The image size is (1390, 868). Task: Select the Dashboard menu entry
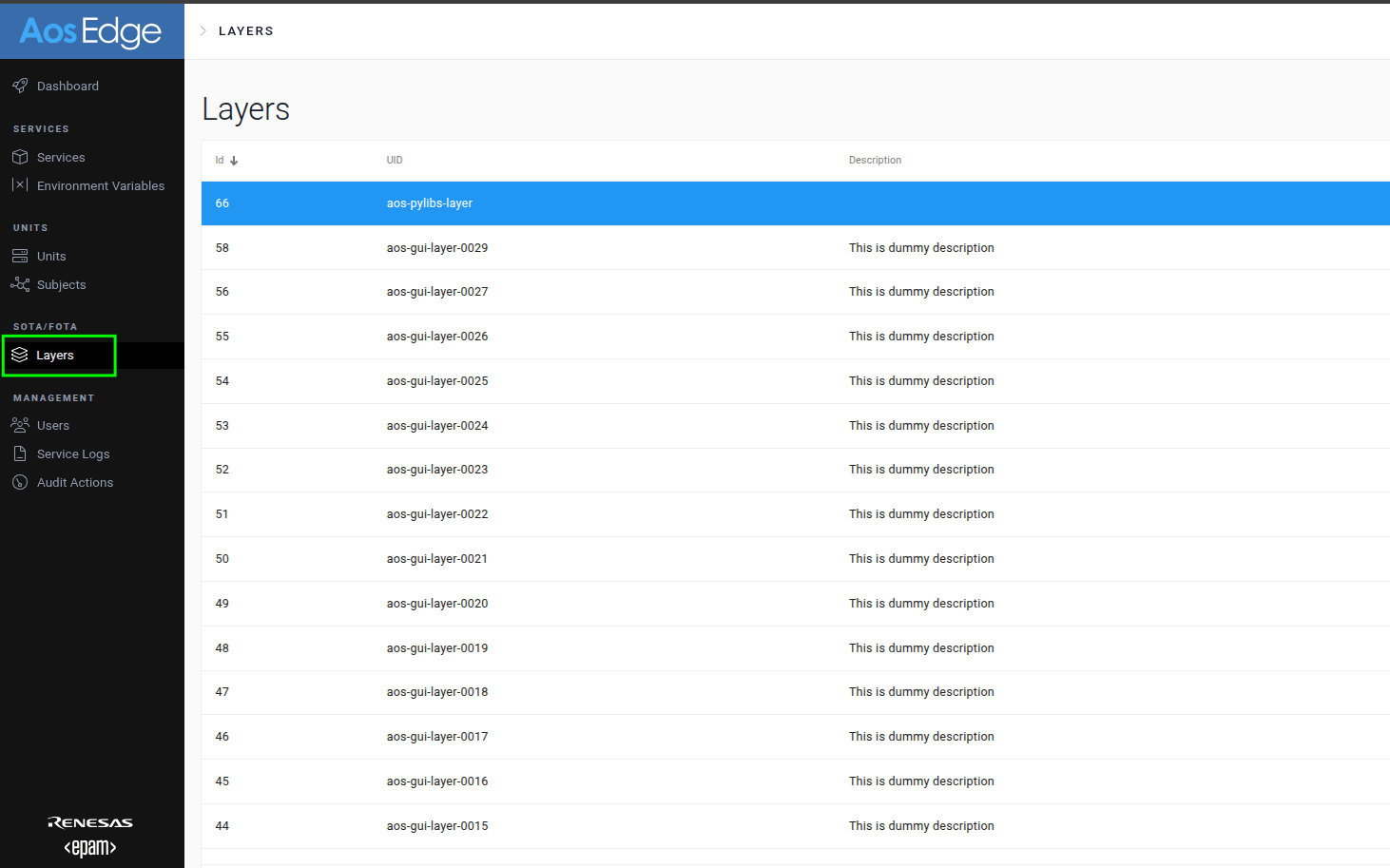point(68,86)
